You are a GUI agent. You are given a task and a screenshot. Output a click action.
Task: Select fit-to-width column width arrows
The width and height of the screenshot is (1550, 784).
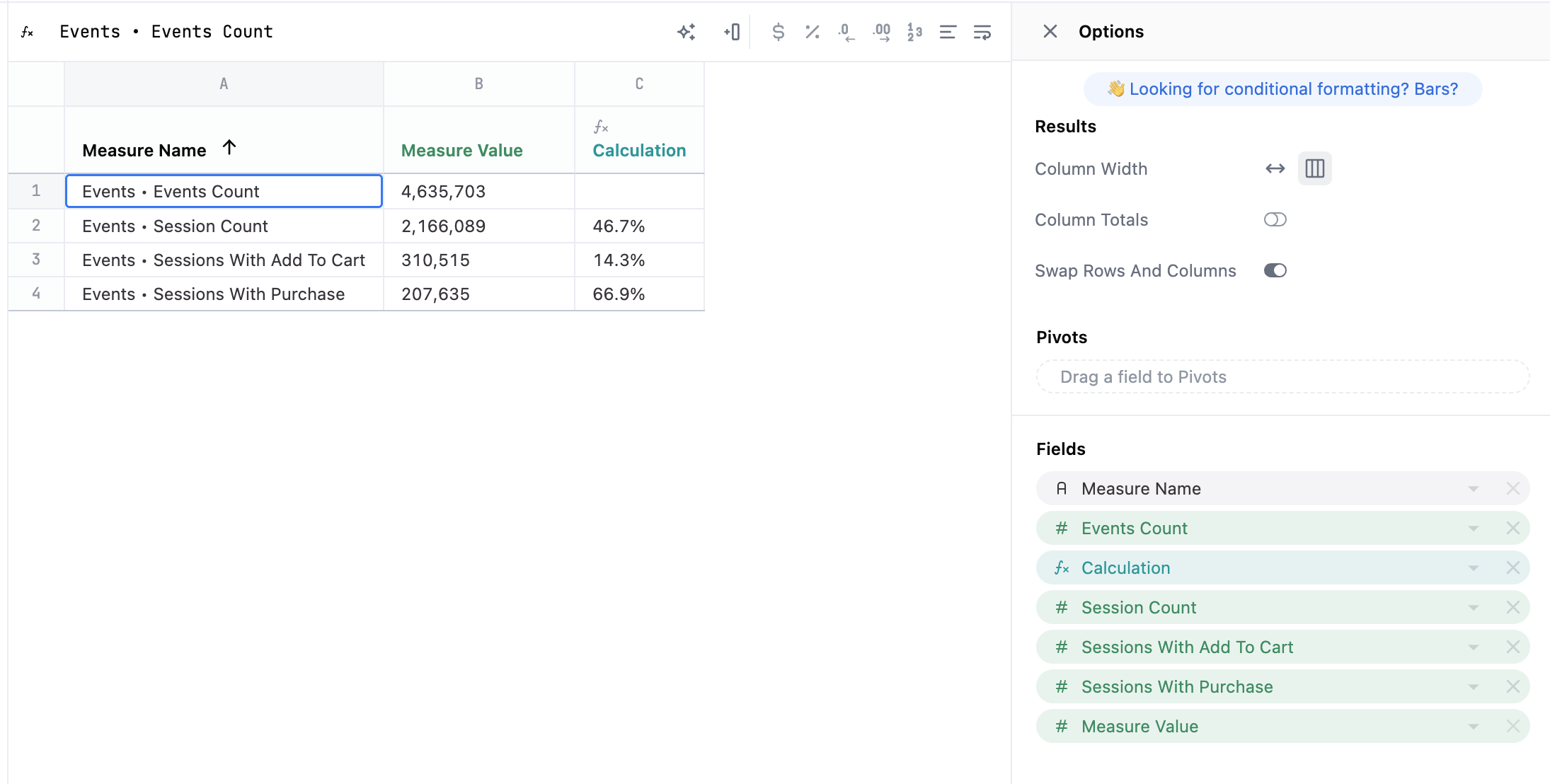pyautogui.click(x=1275, y=168)
